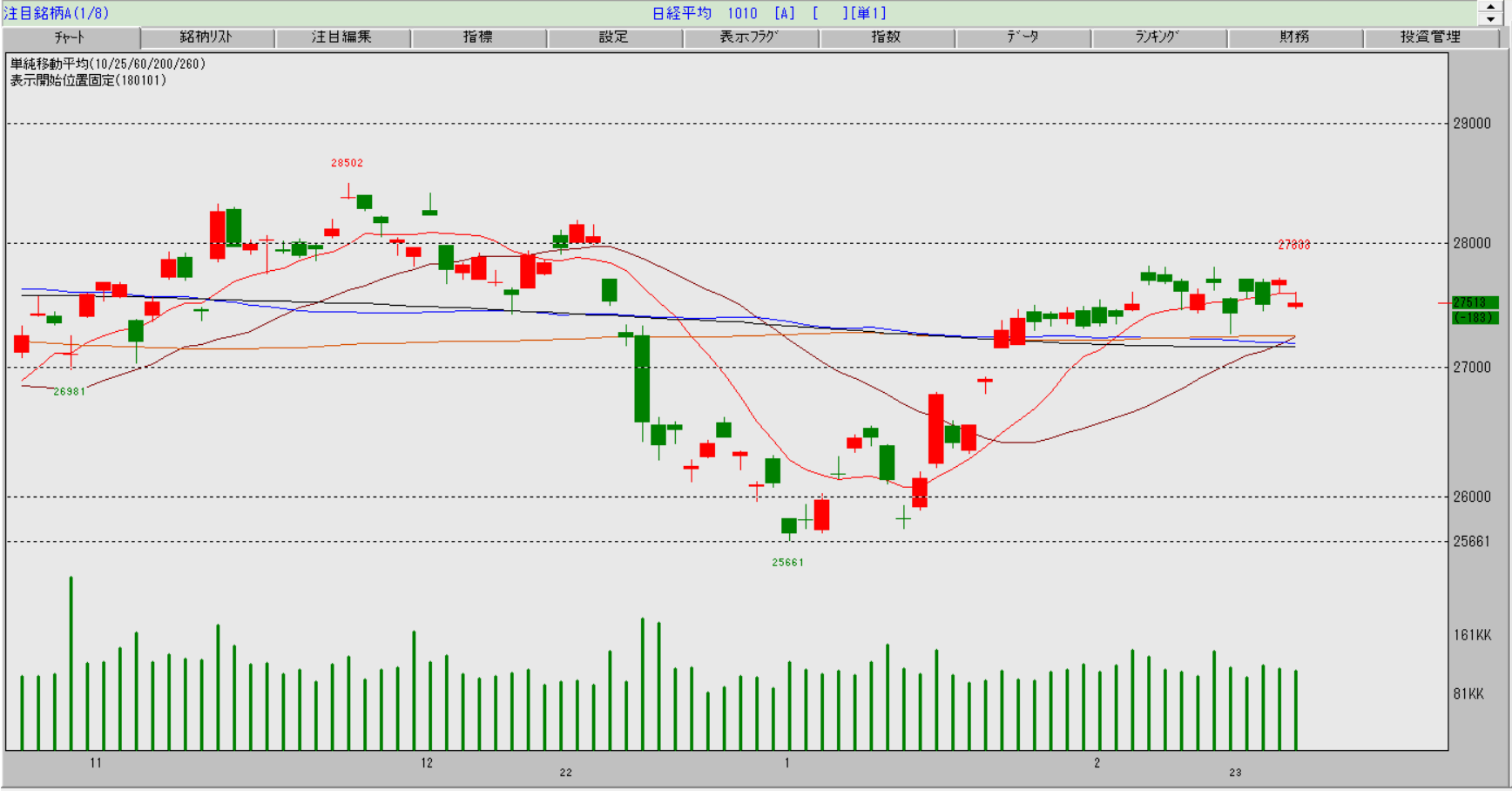This screenshot has width=1512, height=791.
Task: Click the 27000 price axis label
Action: 1472,368
